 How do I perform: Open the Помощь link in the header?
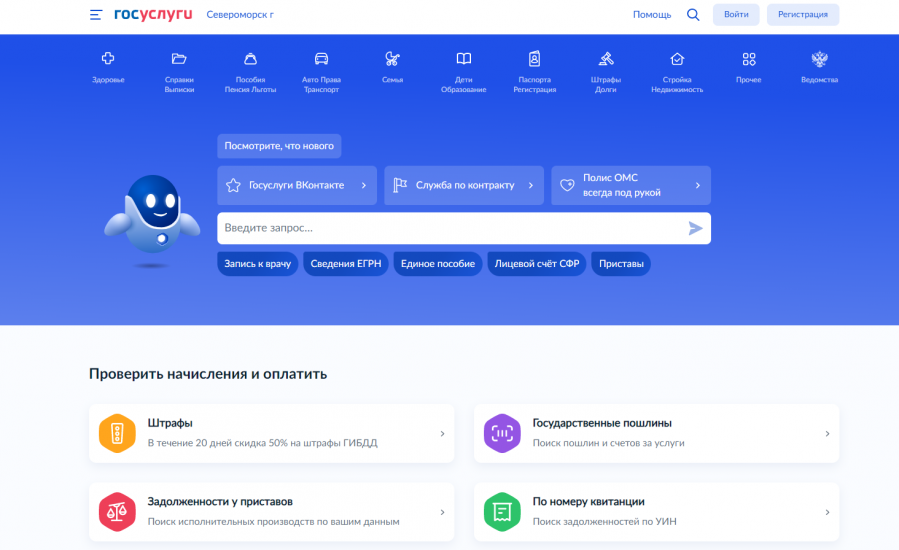tap(652, 15)
